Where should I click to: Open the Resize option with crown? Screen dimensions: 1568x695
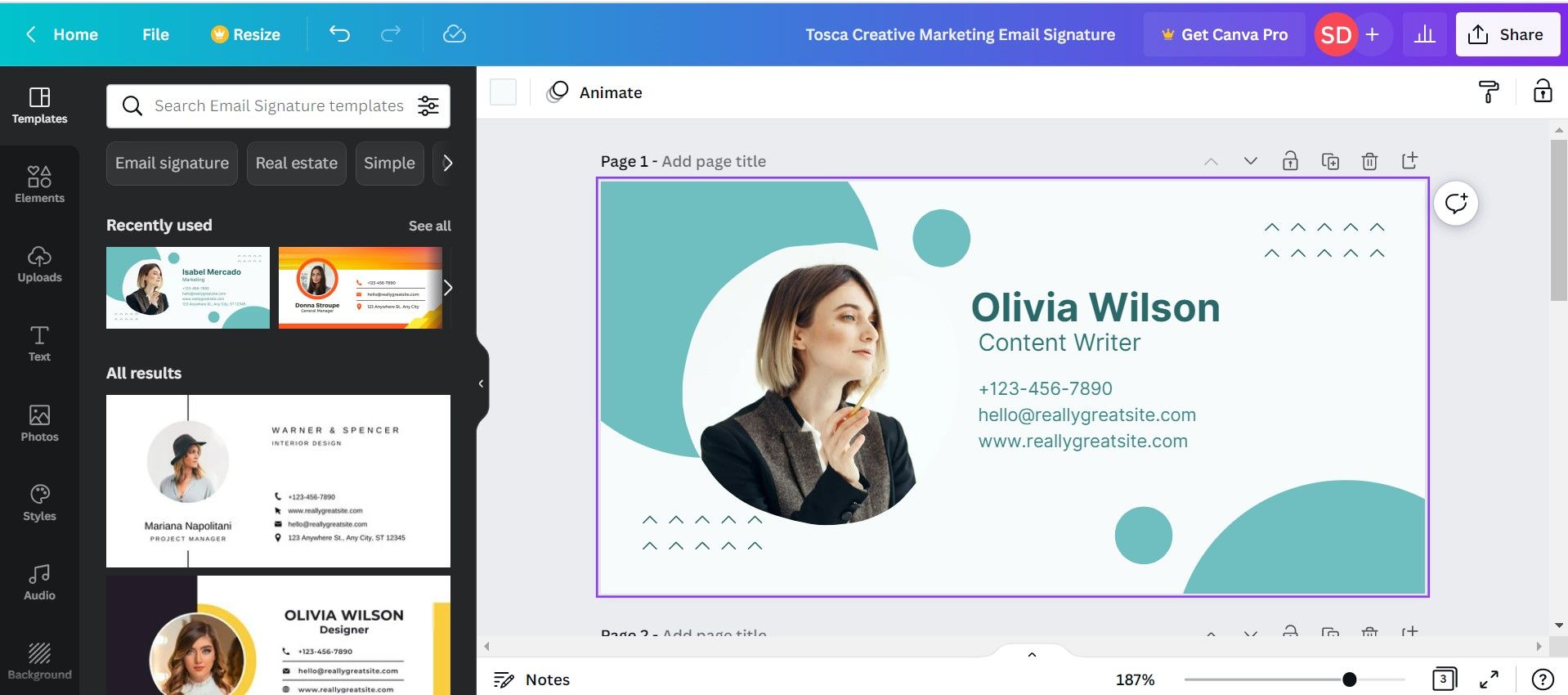tap(245, 34)
